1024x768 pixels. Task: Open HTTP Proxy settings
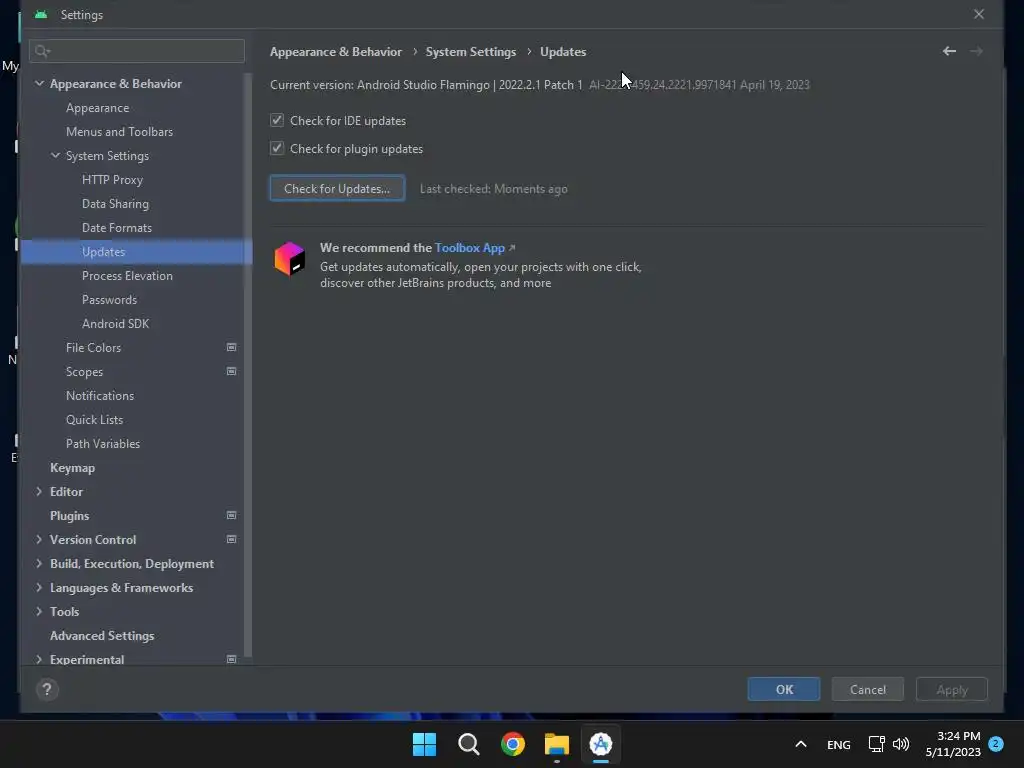112,180
